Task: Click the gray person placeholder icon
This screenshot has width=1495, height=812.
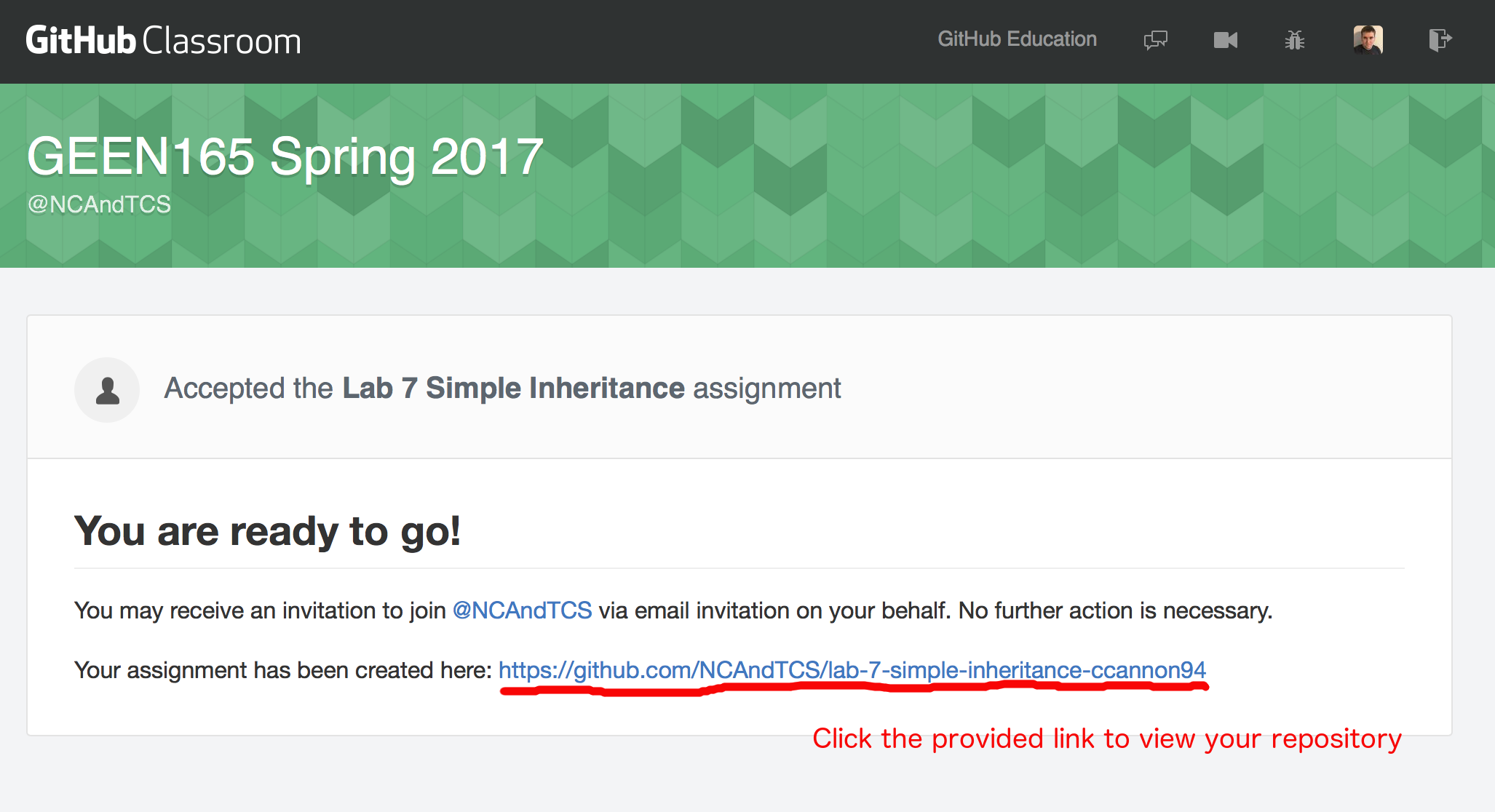Action: click(x=107, y=390)
